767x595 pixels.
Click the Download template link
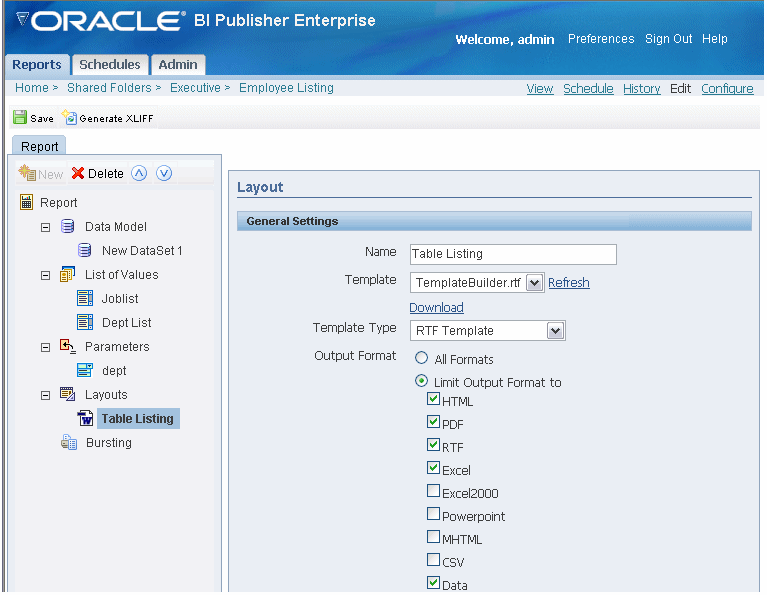(x=436, y=307)
